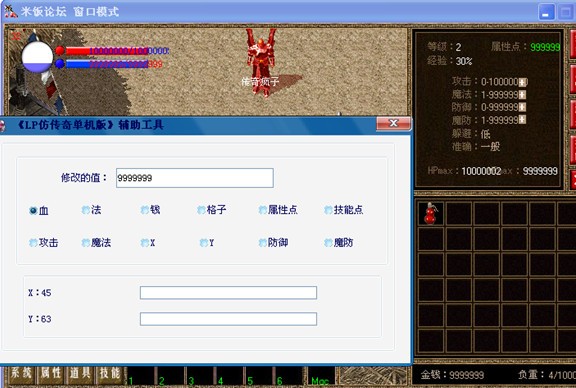576x388 pixels.
Task: Click the blue MP bar
Action: tap(107, 64)
